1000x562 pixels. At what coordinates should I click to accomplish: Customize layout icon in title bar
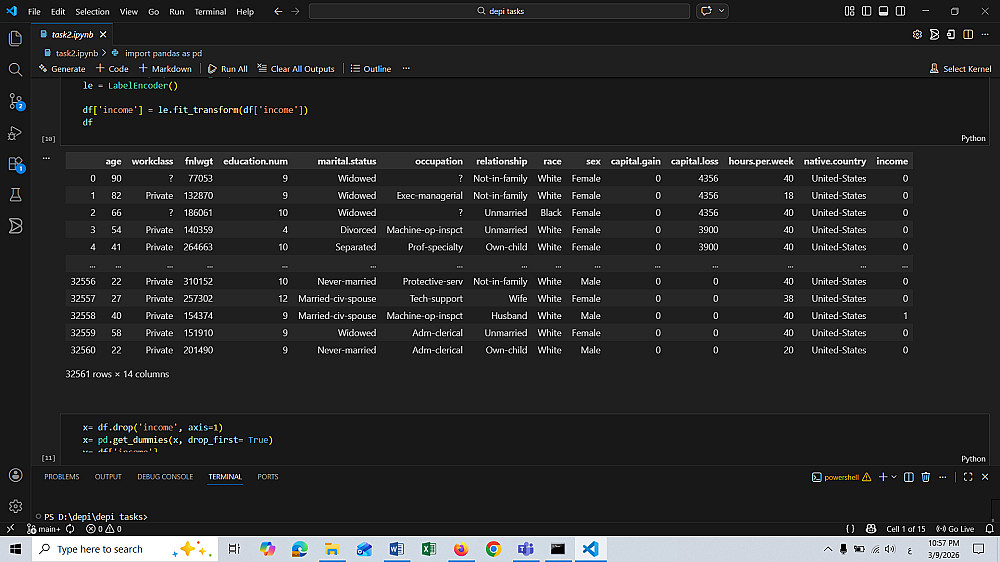(849, 11)
